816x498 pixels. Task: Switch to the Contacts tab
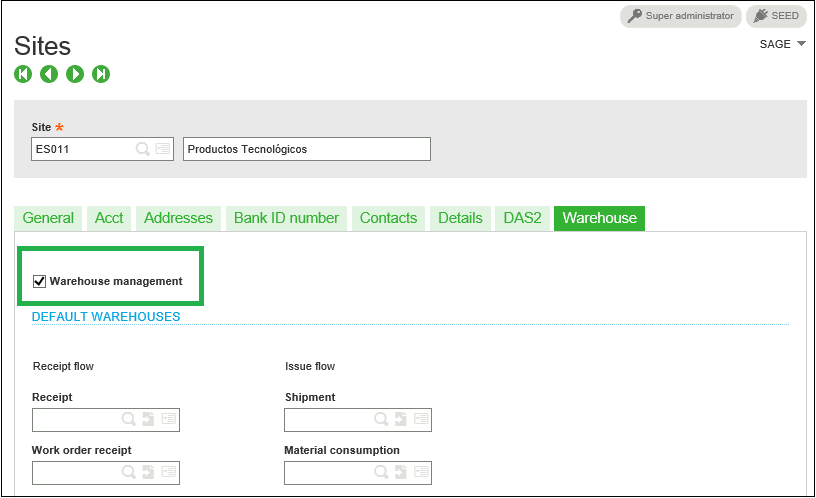tap(388, 218)
